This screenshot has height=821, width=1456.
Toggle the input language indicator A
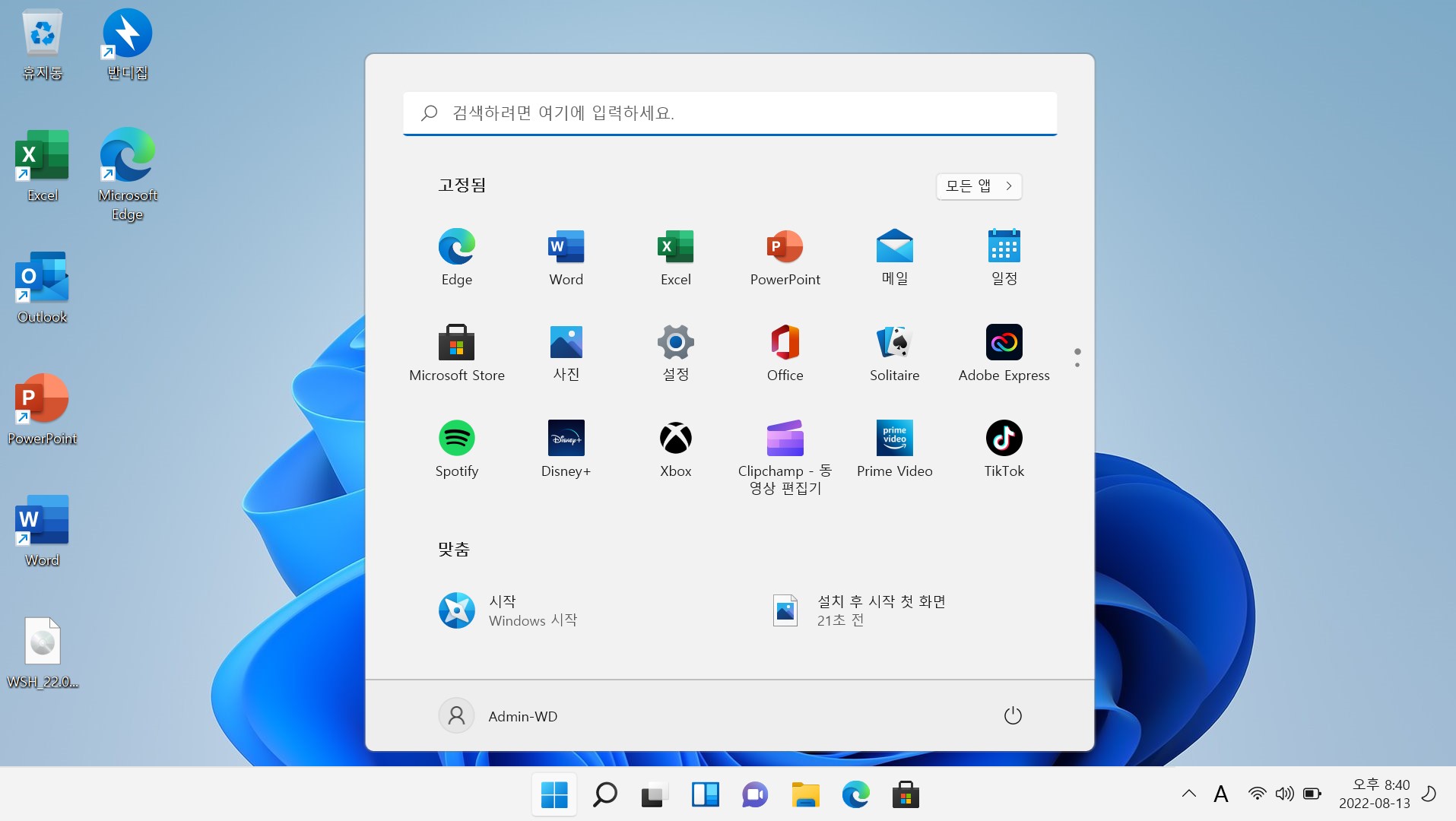[x=1221, y=794]
